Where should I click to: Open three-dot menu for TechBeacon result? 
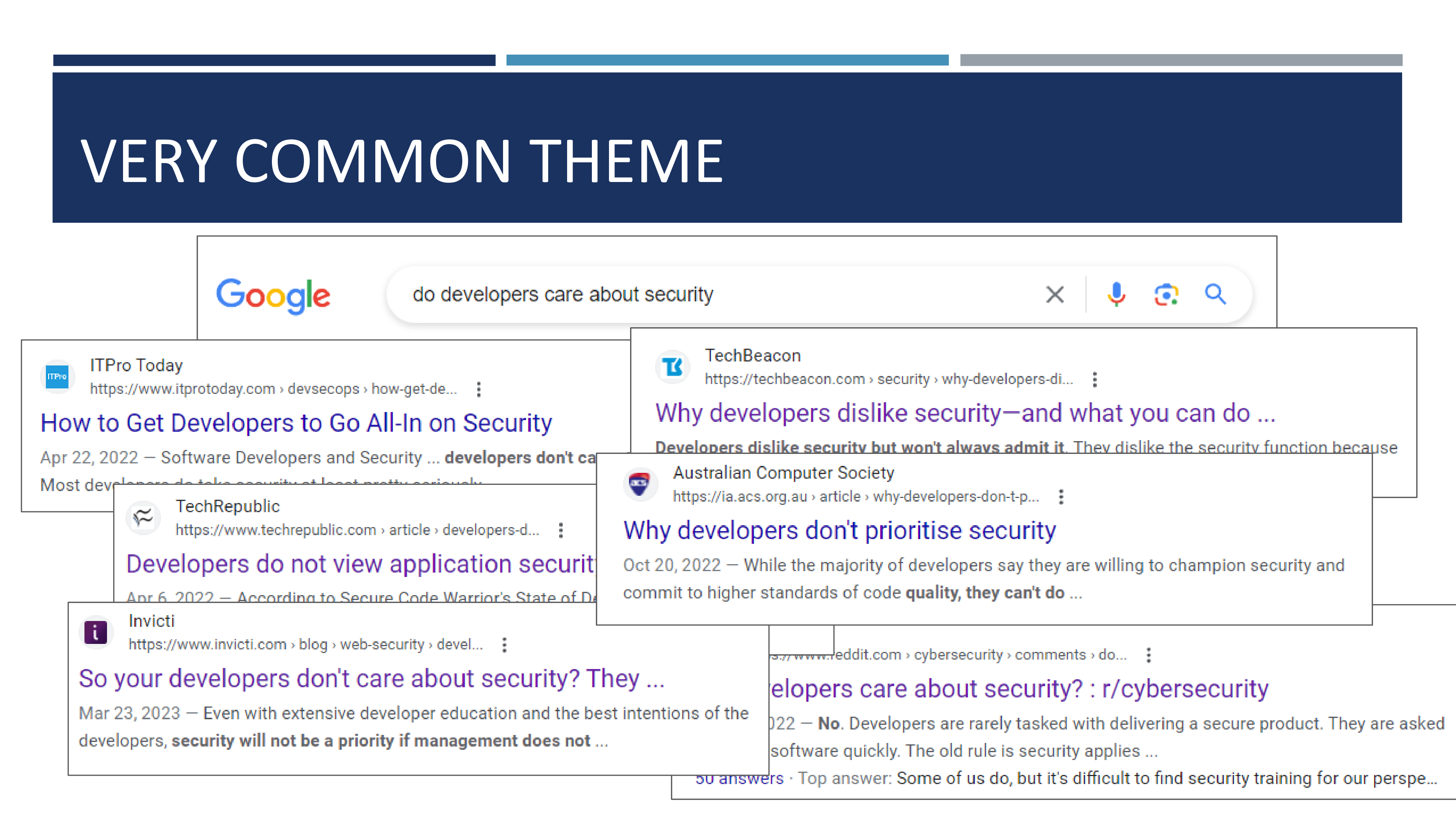1095,379
